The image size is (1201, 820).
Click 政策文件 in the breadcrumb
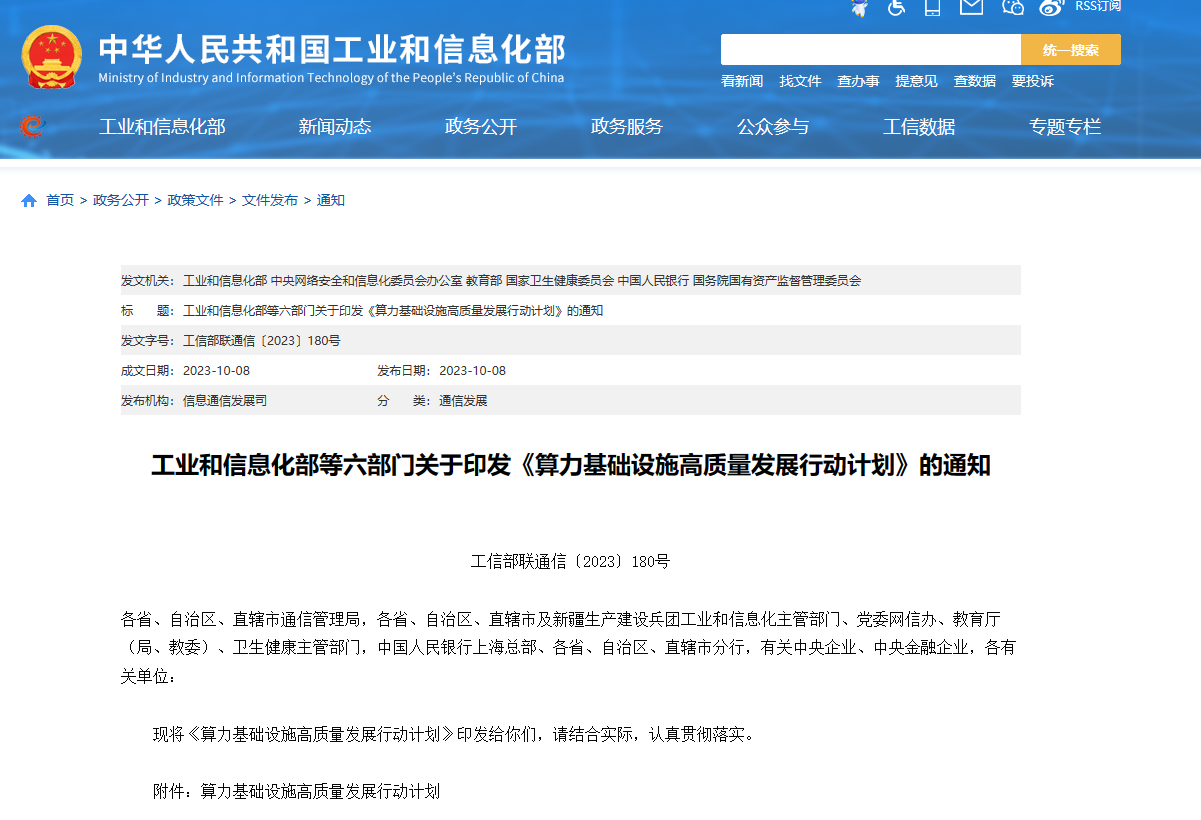pyautogui.click(x=196, y=200)
